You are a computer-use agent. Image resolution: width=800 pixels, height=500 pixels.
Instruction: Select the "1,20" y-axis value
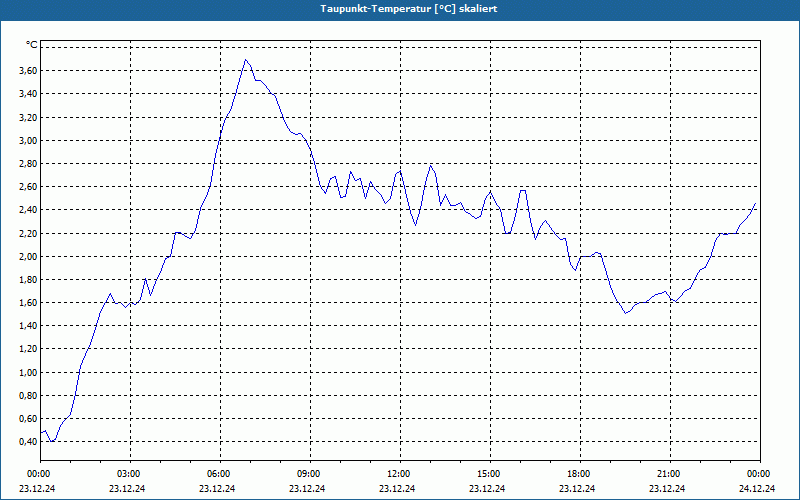tap(28, 349)
